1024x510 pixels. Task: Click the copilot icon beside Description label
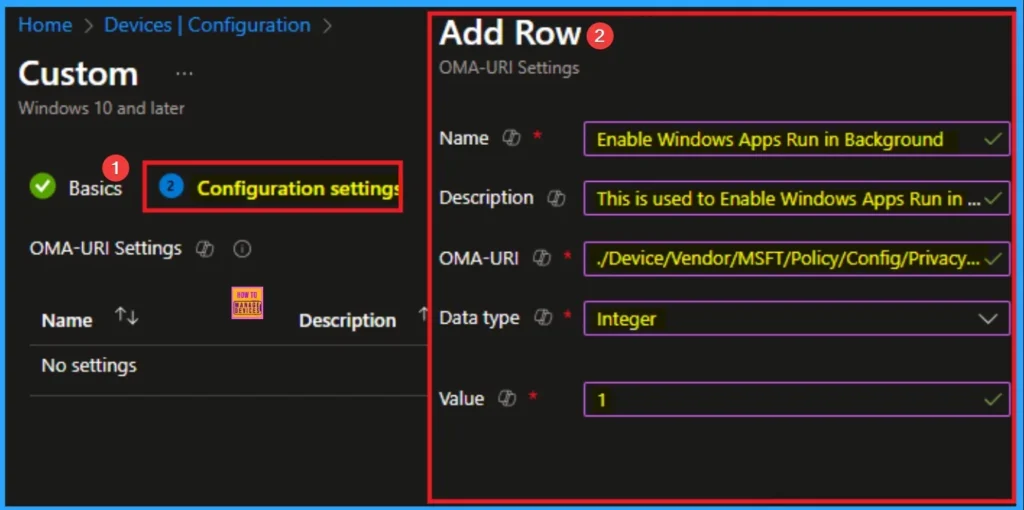(x=556, y=198)
